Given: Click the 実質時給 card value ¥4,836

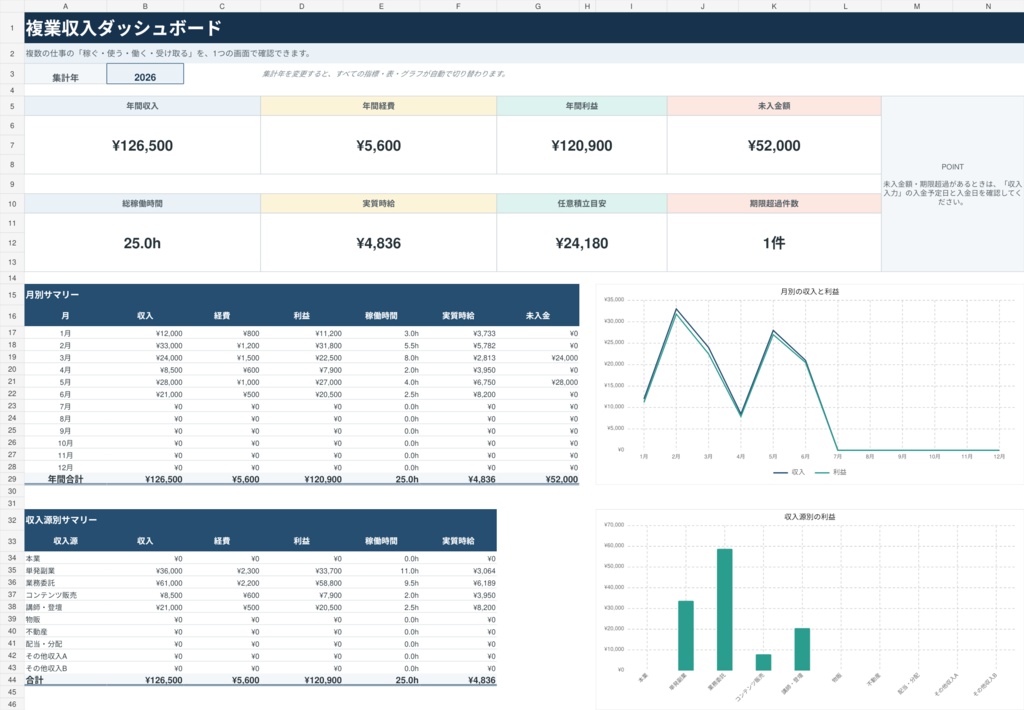Looking at the screenshot, I should coord(379,243).
